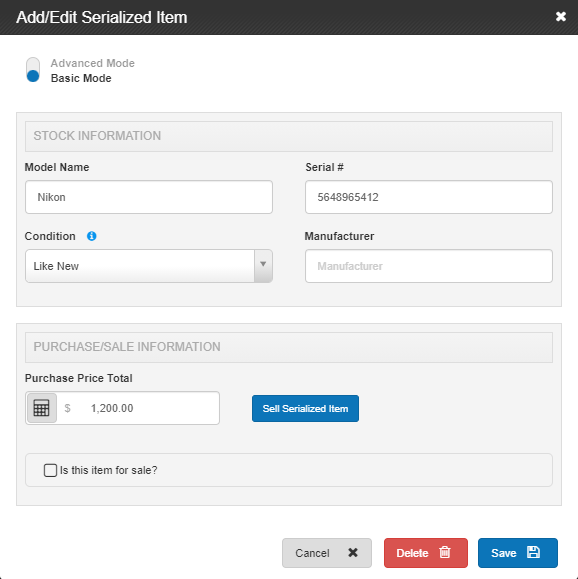Expand the Condition dropdown arrow
The height and width of the screenshot is (579, 578).
pos(263,266)
